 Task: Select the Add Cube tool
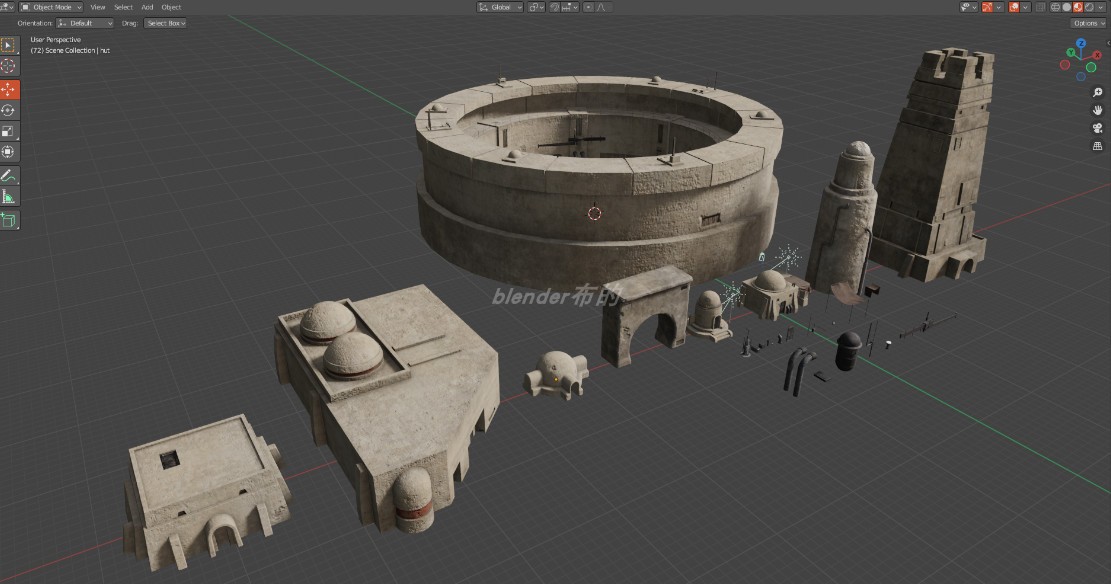[9, 220]
